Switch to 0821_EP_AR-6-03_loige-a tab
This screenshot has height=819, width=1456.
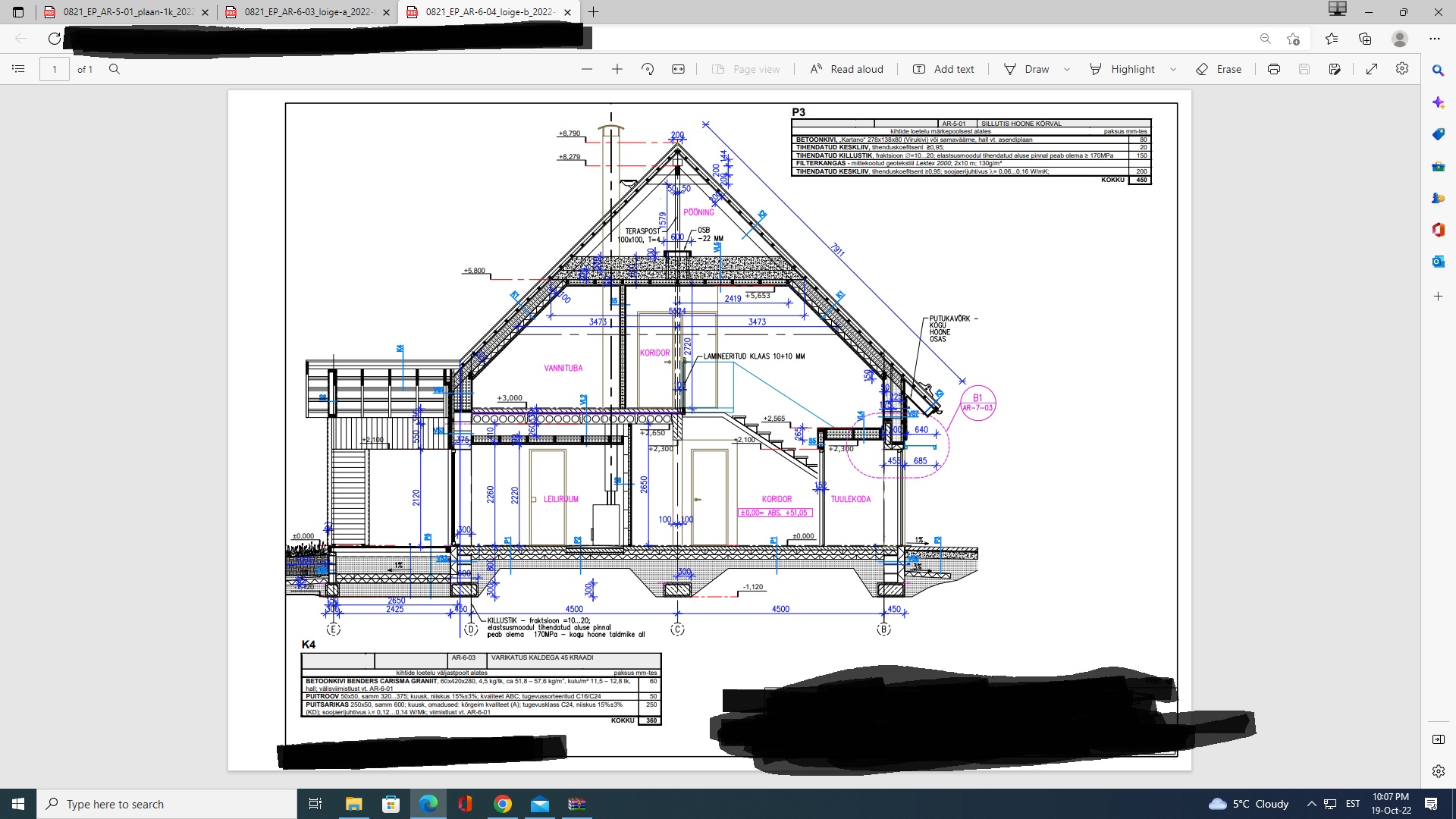point(303,12)
